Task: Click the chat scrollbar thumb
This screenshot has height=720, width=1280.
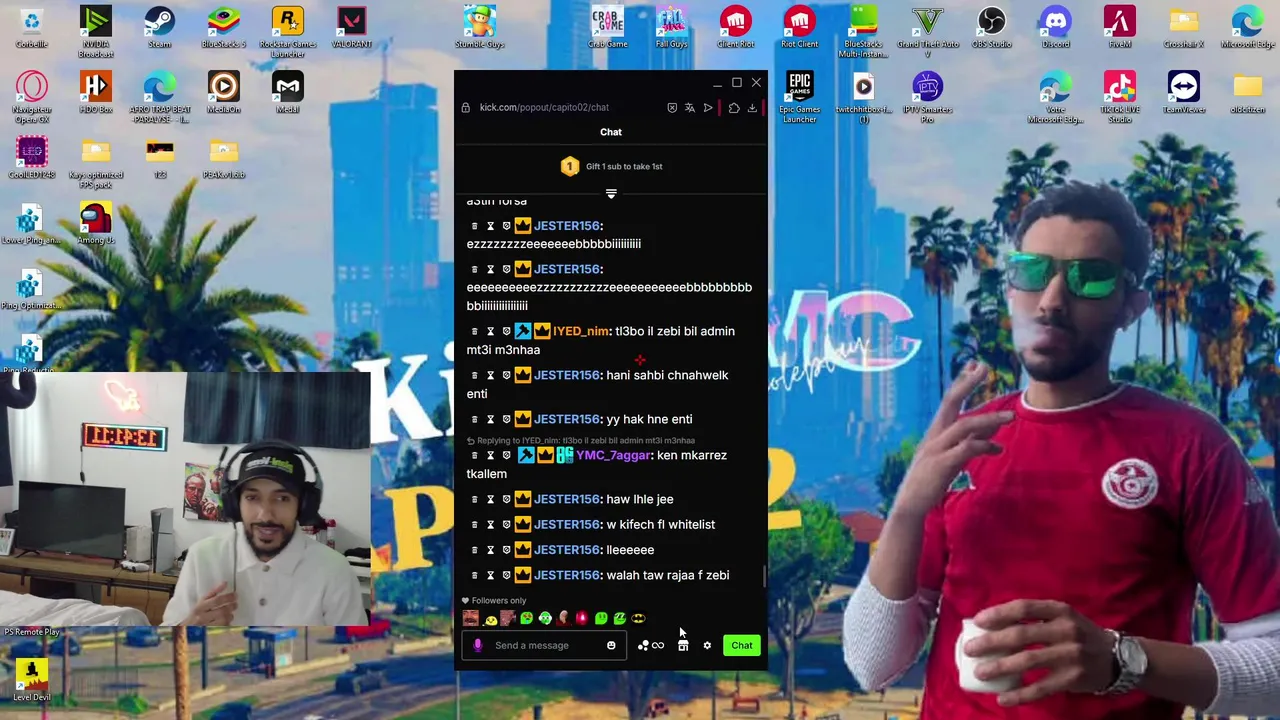Action: click(765, 576)
